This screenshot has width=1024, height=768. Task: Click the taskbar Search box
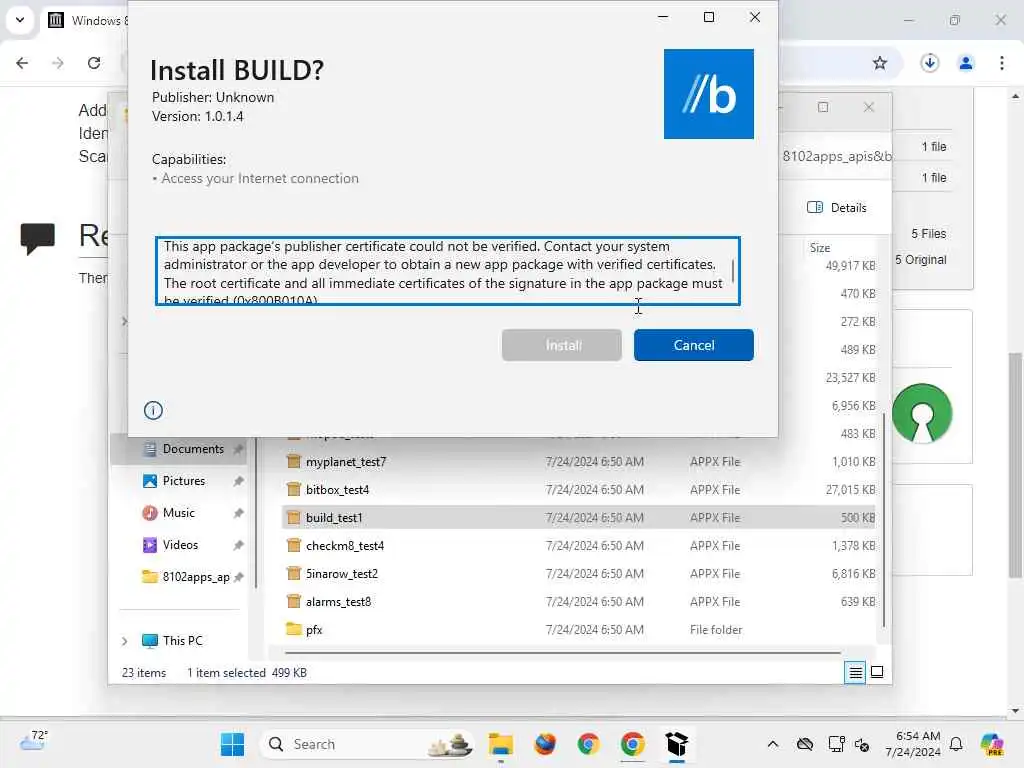tap(368, 744)
